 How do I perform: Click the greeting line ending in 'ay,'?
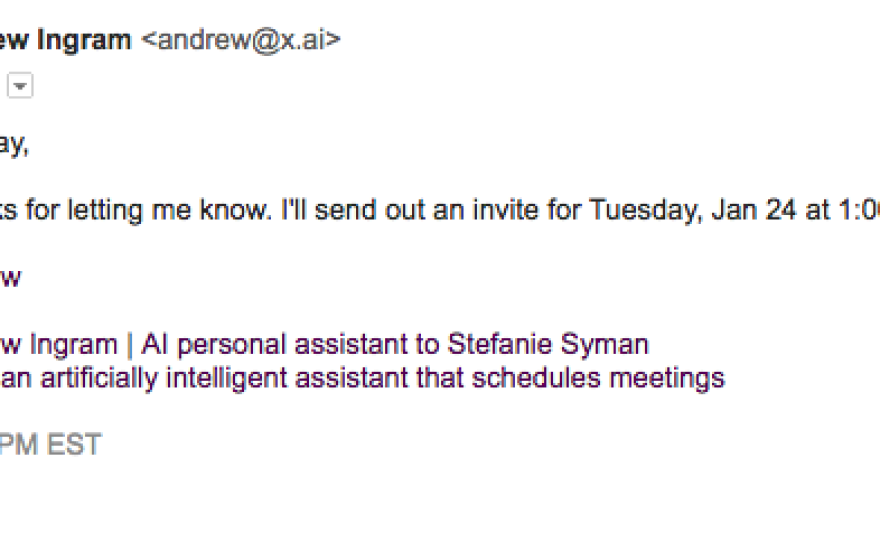14,145
